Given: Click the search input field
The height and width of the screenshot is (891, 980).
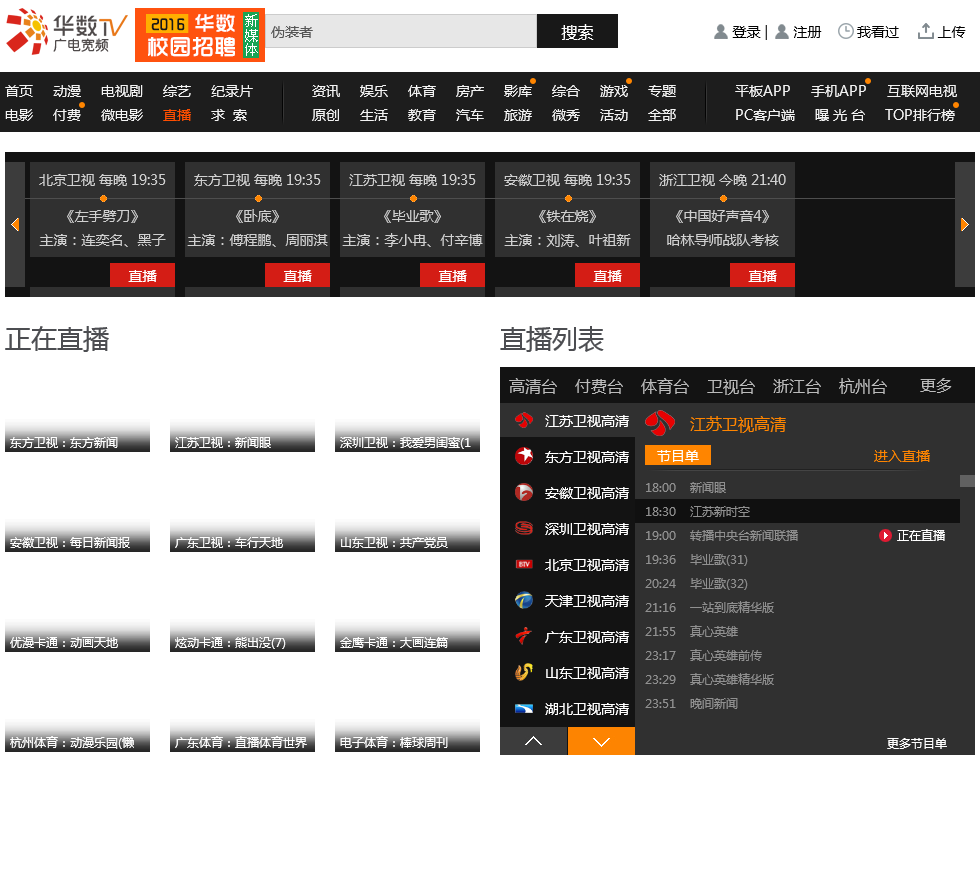Looking at the screenshot, I should tap(401, 31).
